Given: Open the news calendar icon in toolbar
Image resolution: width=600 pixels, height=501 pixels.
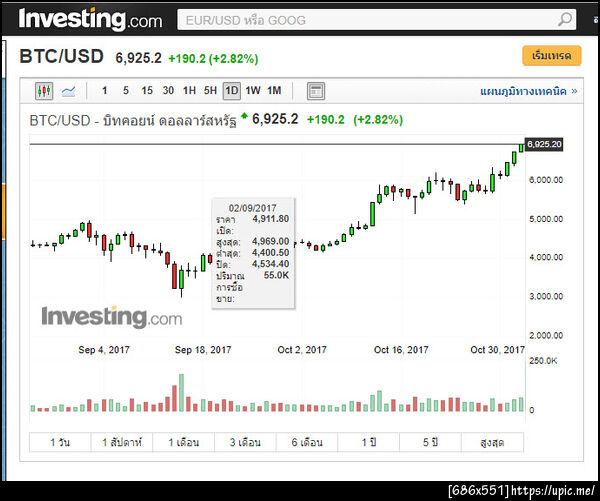Looking at the screenshot, I should [316, 91].
